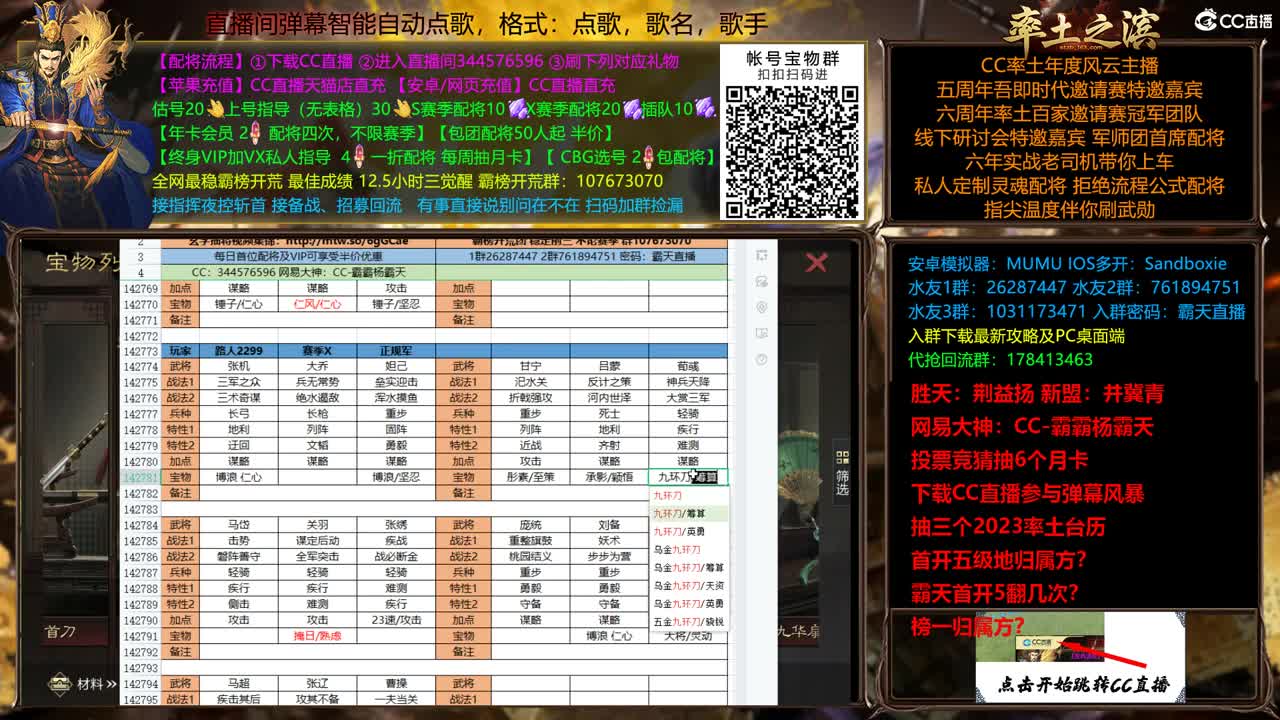Click the cell containing 关羽

coord(318,525)
